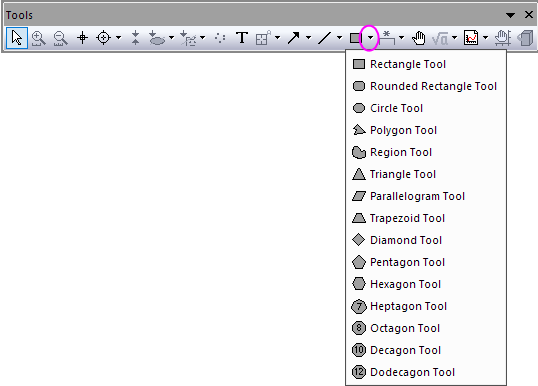Choose Polygon Tool from the menu

coord(426,130)
